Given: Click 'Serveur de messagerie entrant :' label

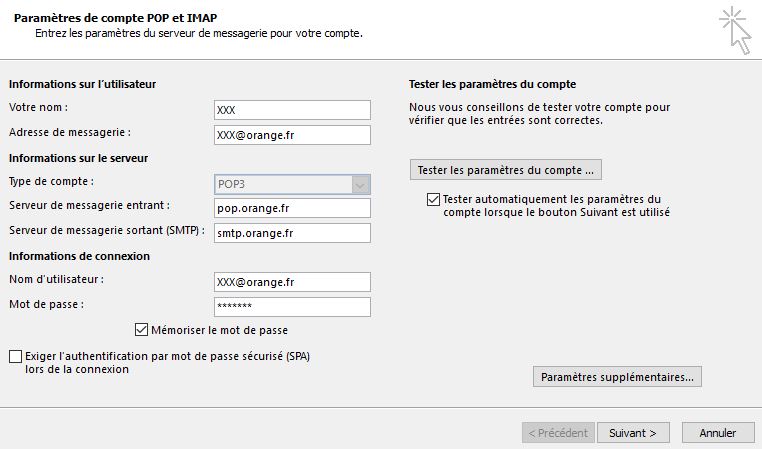Looking at the screenshot, I should [x=89, y=206].
